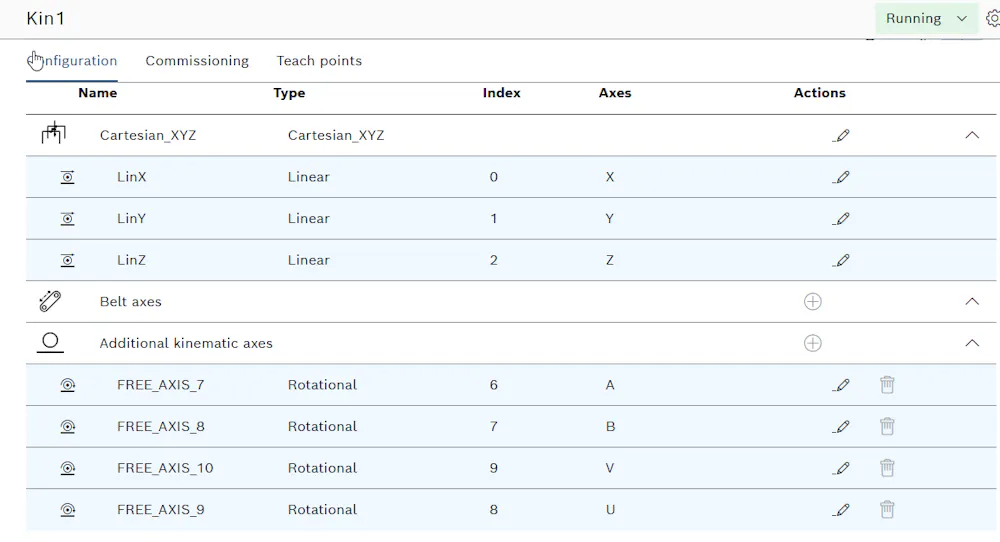The height and width of the screenshot is (542, 1000).
Task: Delete the FREE_AXIS_9 axis row
Action: pyautogui.click(x=887, y=509)
